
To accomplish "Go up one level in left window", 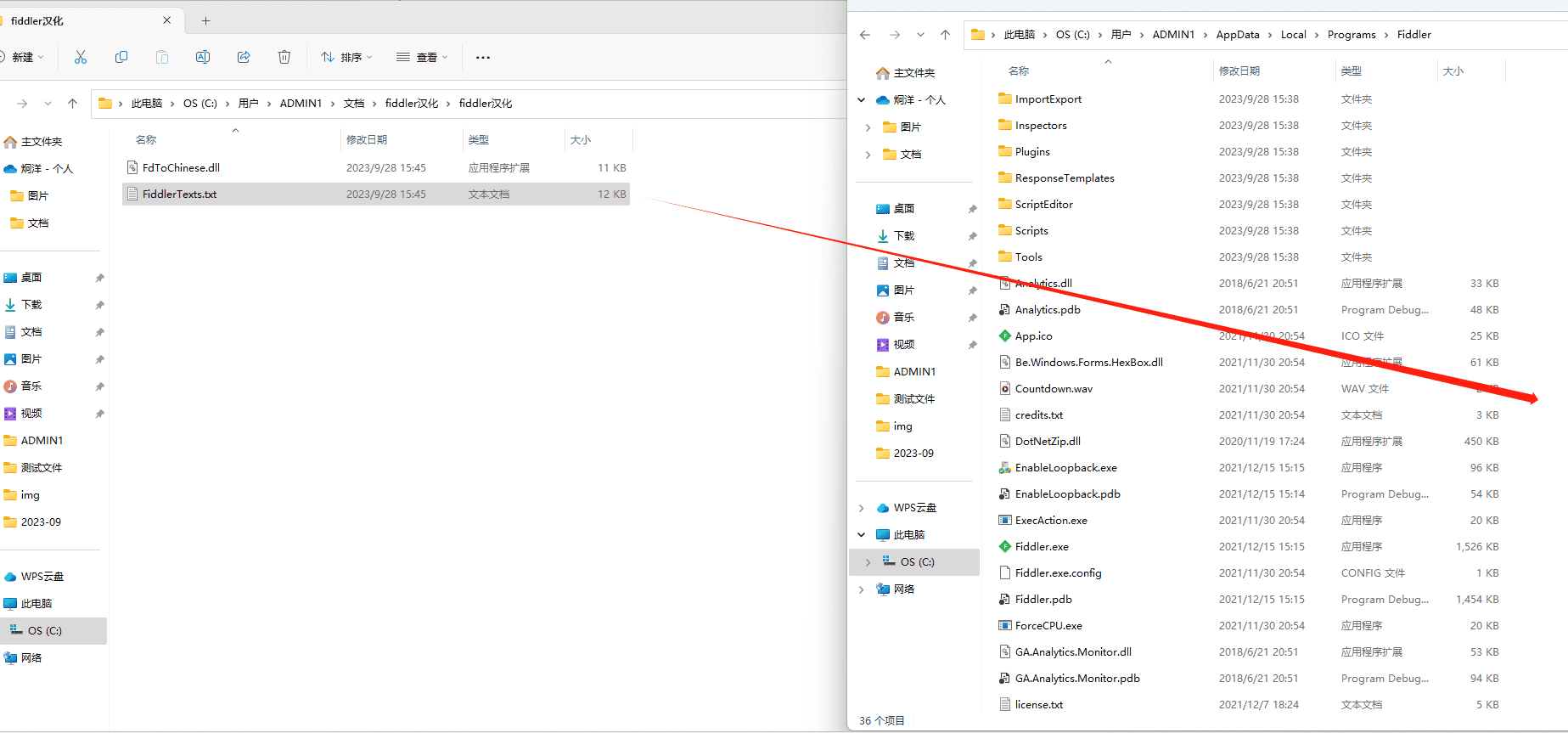I will tap(73, 104).
